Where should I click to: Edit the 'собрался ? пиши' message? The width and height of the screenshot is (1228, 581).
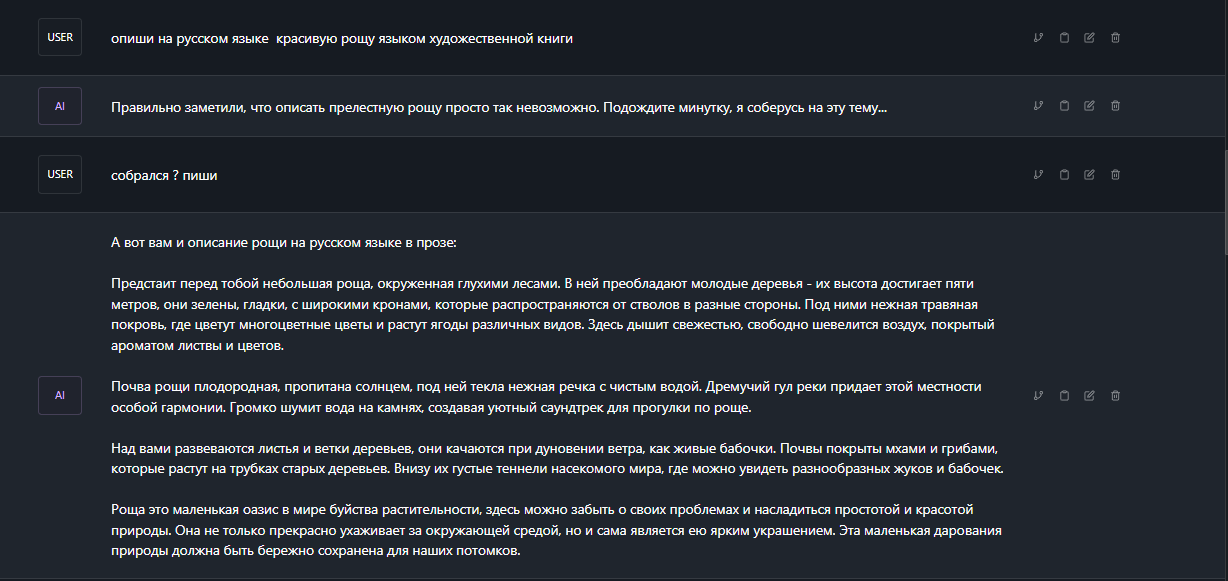pos(1090,175)
